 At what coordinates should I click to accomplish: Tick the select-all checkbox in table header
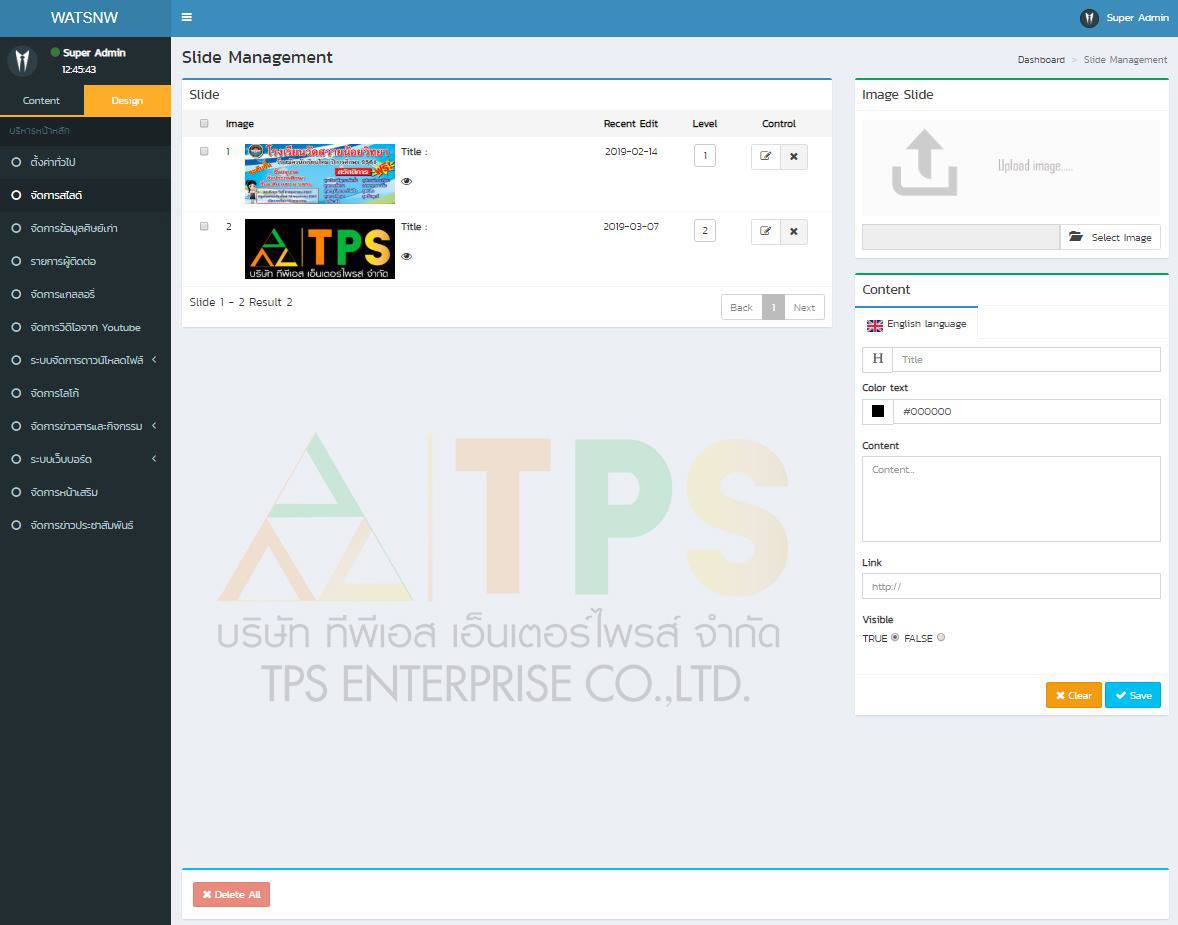[204, 123]
